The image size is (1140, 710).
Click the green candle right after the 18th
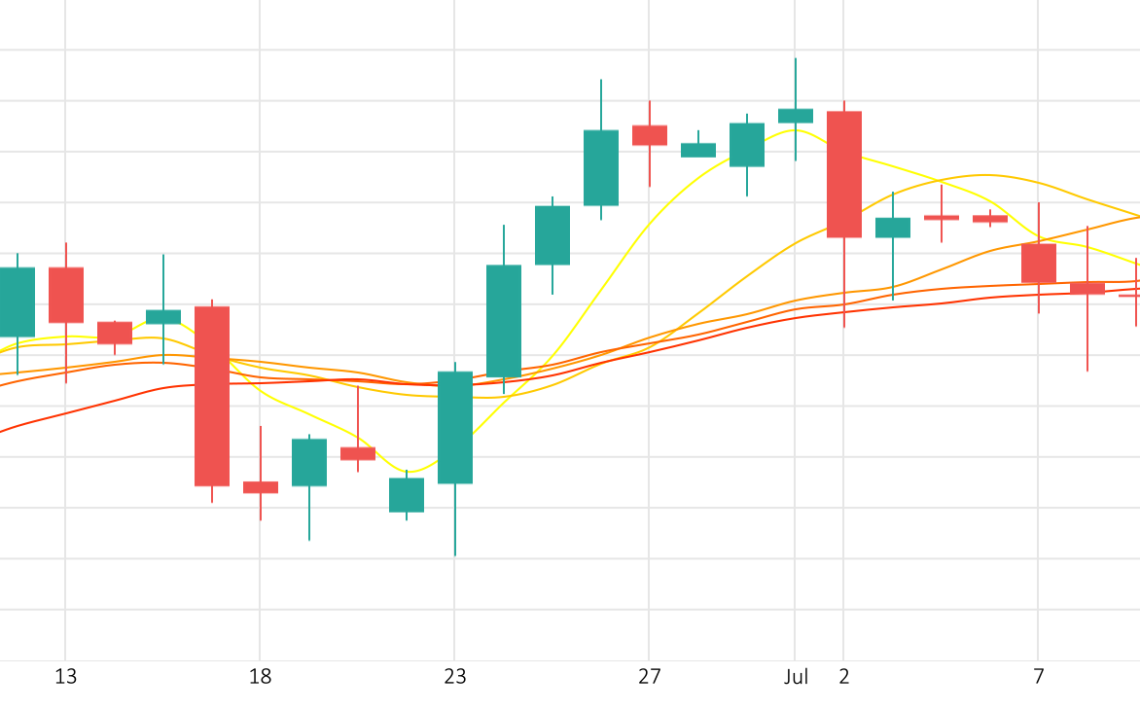(x=309, y=462)
